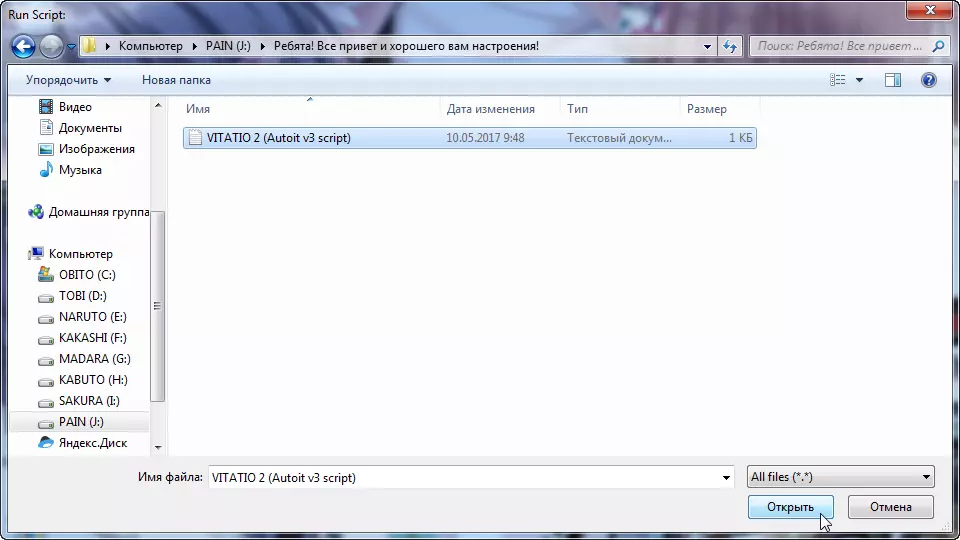Select Изображения library in the sidebar
The width and height of the screenshot is (960, 540).
click(96, 149)
